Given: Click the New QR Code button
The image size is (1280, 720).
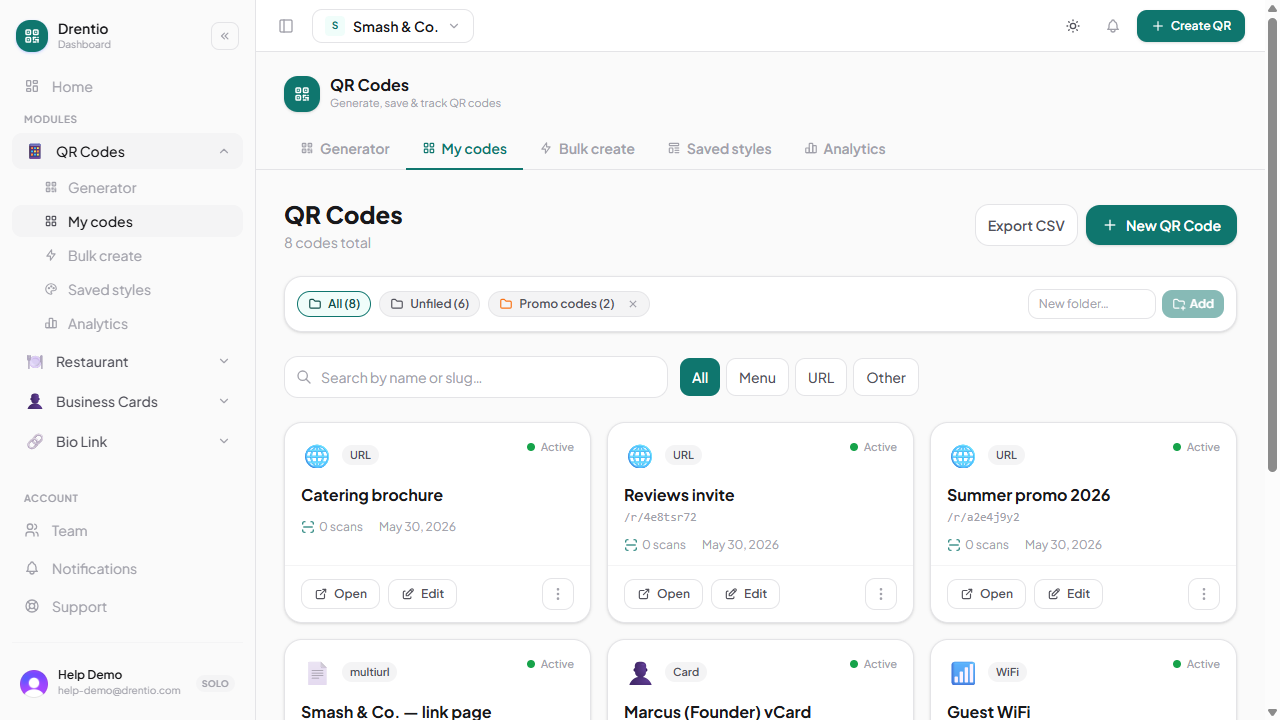Looking at the screenshot, I should pos(1161,225).
